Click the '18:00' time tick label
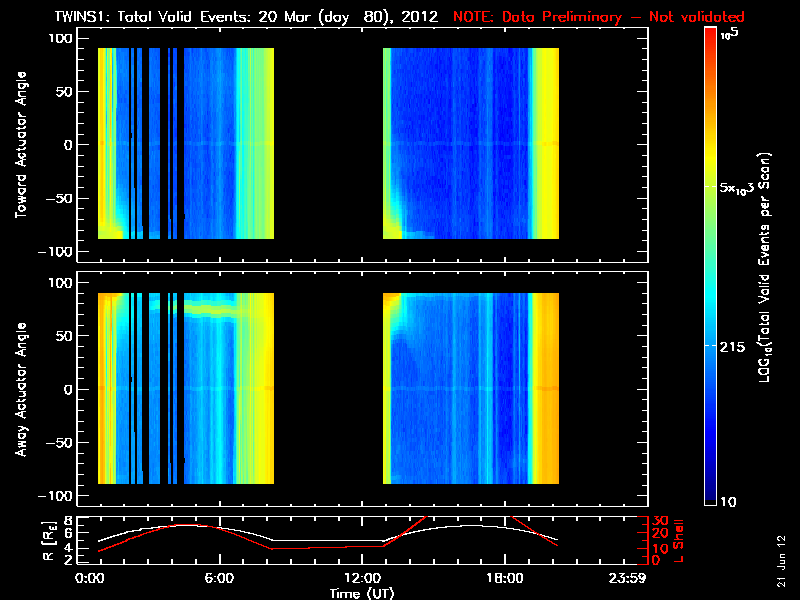 tap(505, 579)
